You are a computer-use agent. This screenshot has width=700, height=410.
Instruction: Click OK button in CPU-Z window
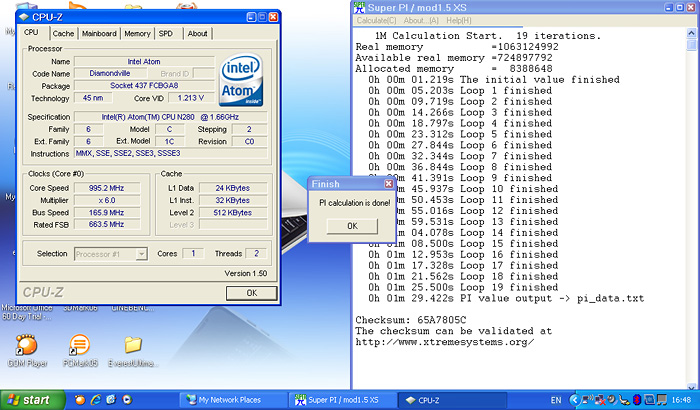(x=251, y=293)
